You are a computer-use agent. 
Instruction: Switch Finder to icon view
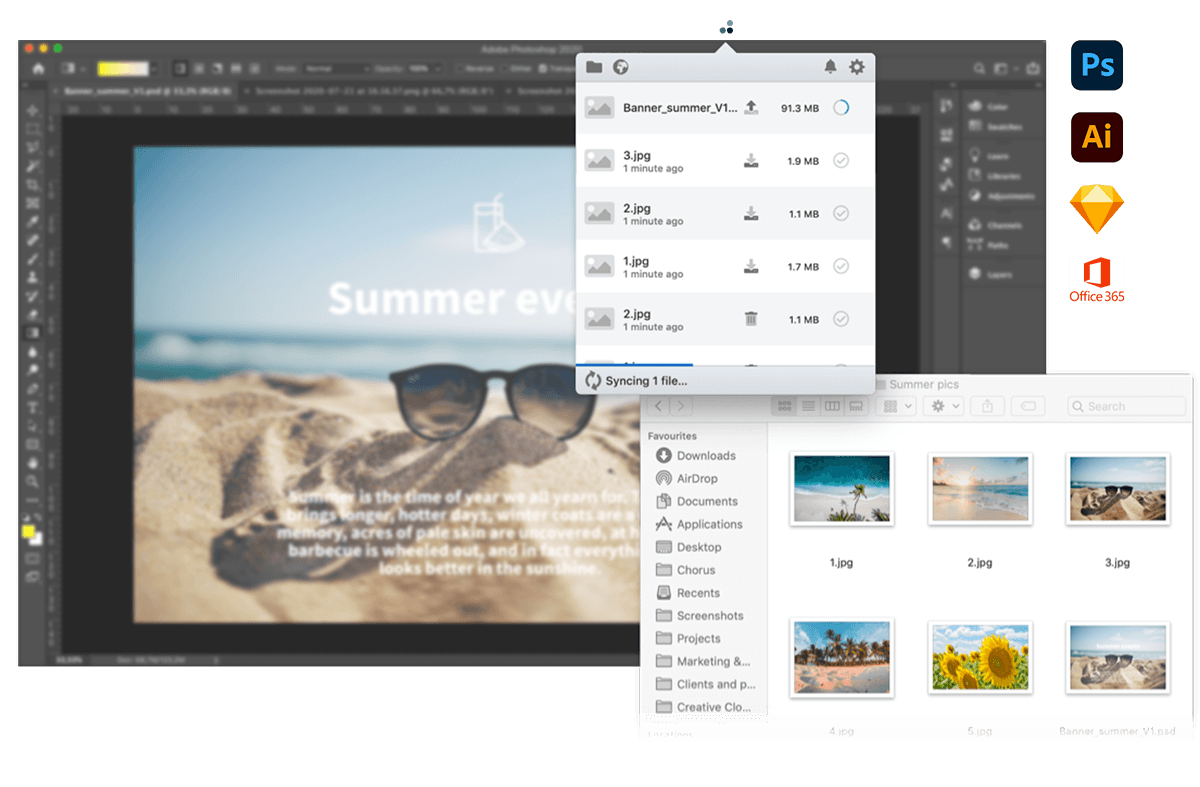(785, 406)
